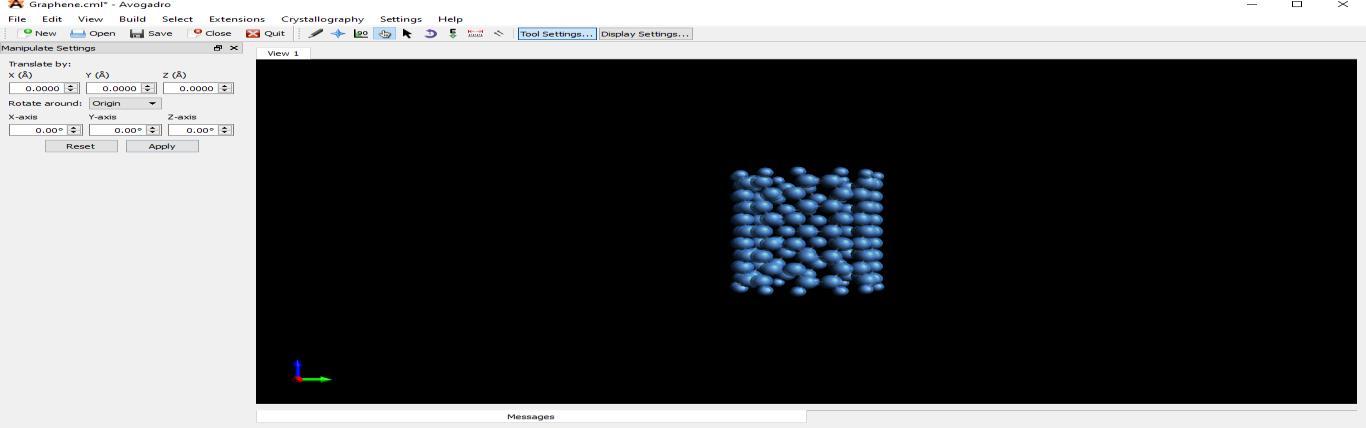The image size is (1366, 428).
Task: Click the Open file toolbar button
Action: (93, 33)
